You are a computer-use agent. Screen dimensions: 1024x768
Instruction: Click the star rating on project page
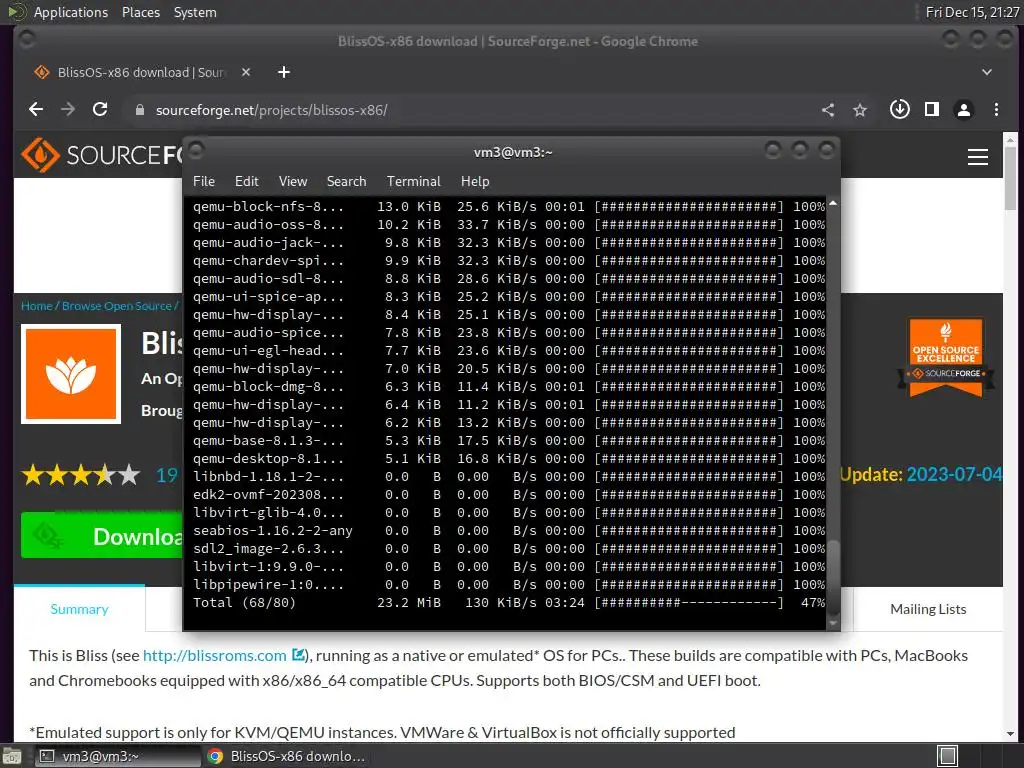(x=81, y=475)
